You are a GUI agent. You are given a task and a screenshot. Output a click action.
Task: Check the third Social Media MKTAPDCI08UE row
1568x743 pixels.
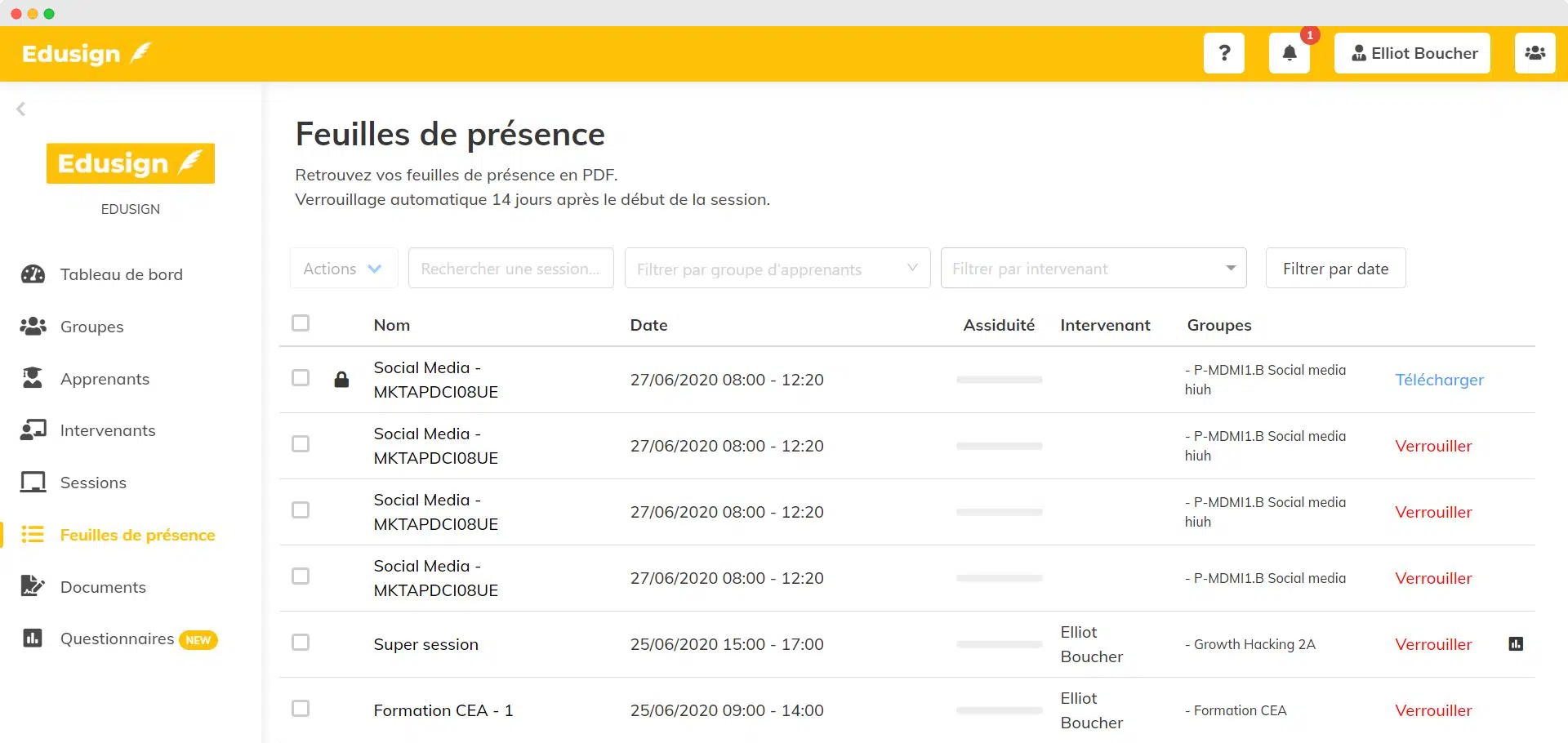(x=301, y=510)
